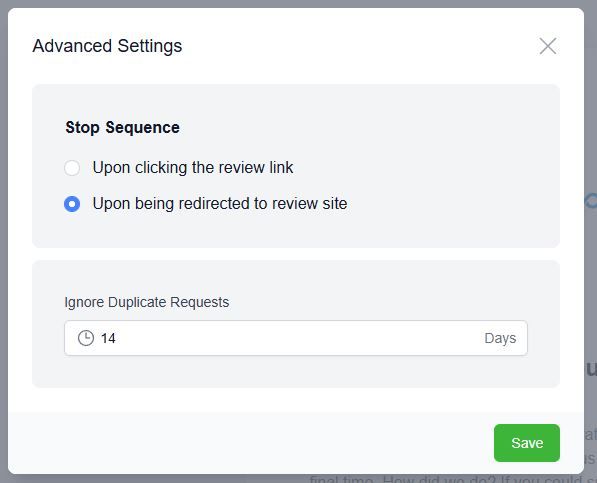This screenshot has height=483, width=597.
Task: Click the dimmed backdrop beside the dialog
Action: tap(591, 114)
